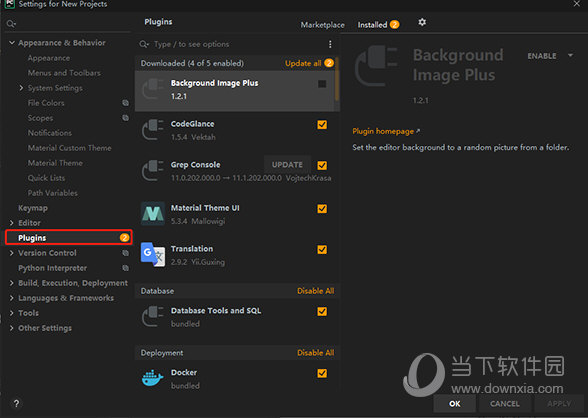Click the settings search magnifier icon
Viewport: 588px width, 418px height.
(10, 24)
